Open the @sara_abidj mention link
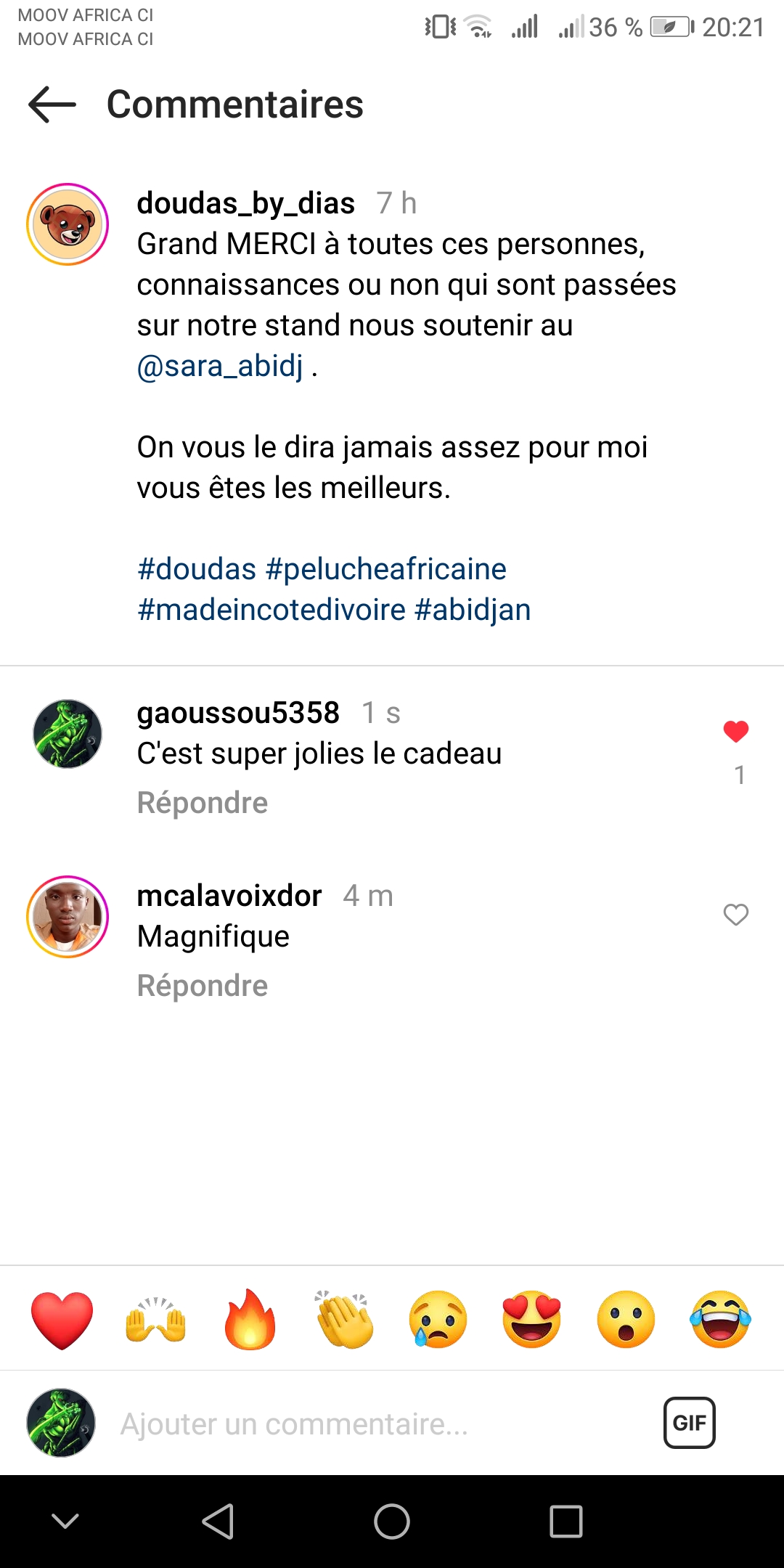Screen dimensions: 784x1568 220,366
